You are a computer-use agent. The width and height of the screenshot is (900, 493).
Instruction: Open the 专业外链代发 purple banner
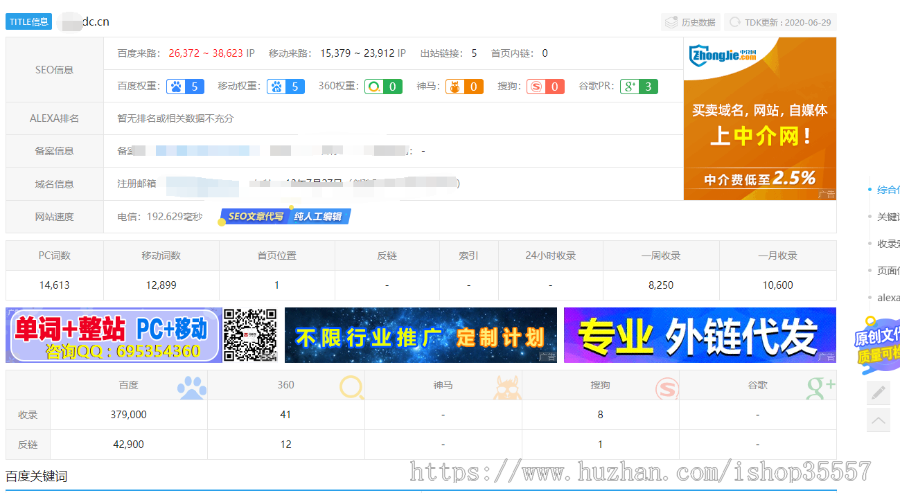[x=700, y=335]
